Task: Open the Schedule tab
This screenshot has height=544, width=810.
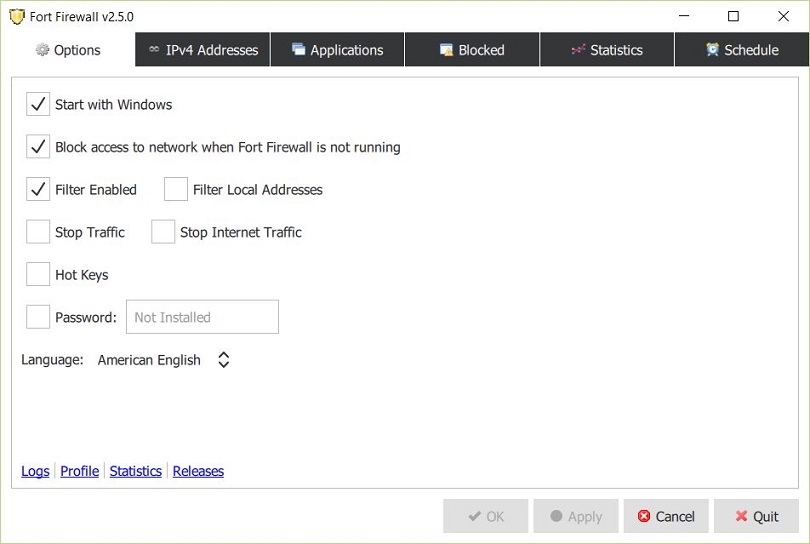Action: 742,50
